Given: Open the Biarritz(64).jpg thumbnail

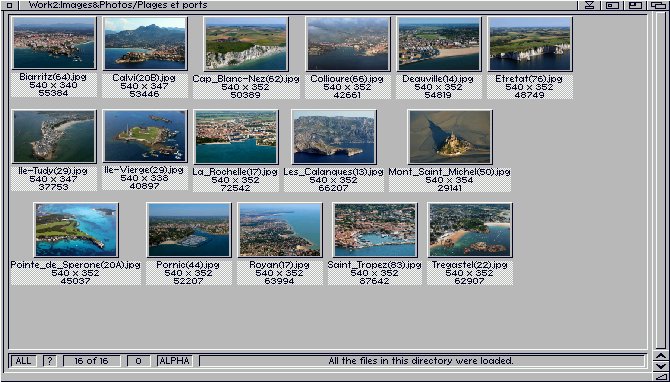Looking at the screenshot, I should click(54, 43).
